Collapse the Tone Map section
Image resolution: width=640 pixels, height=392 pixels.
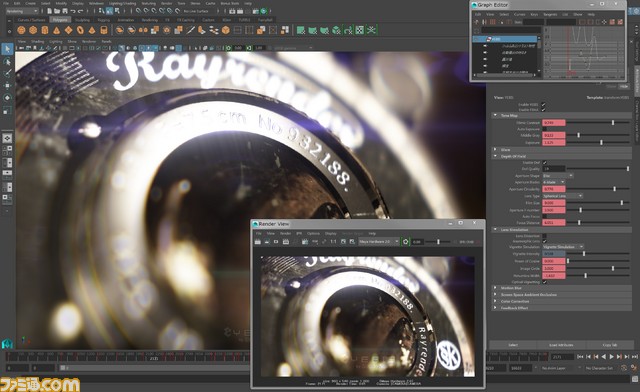click(562, 116)
